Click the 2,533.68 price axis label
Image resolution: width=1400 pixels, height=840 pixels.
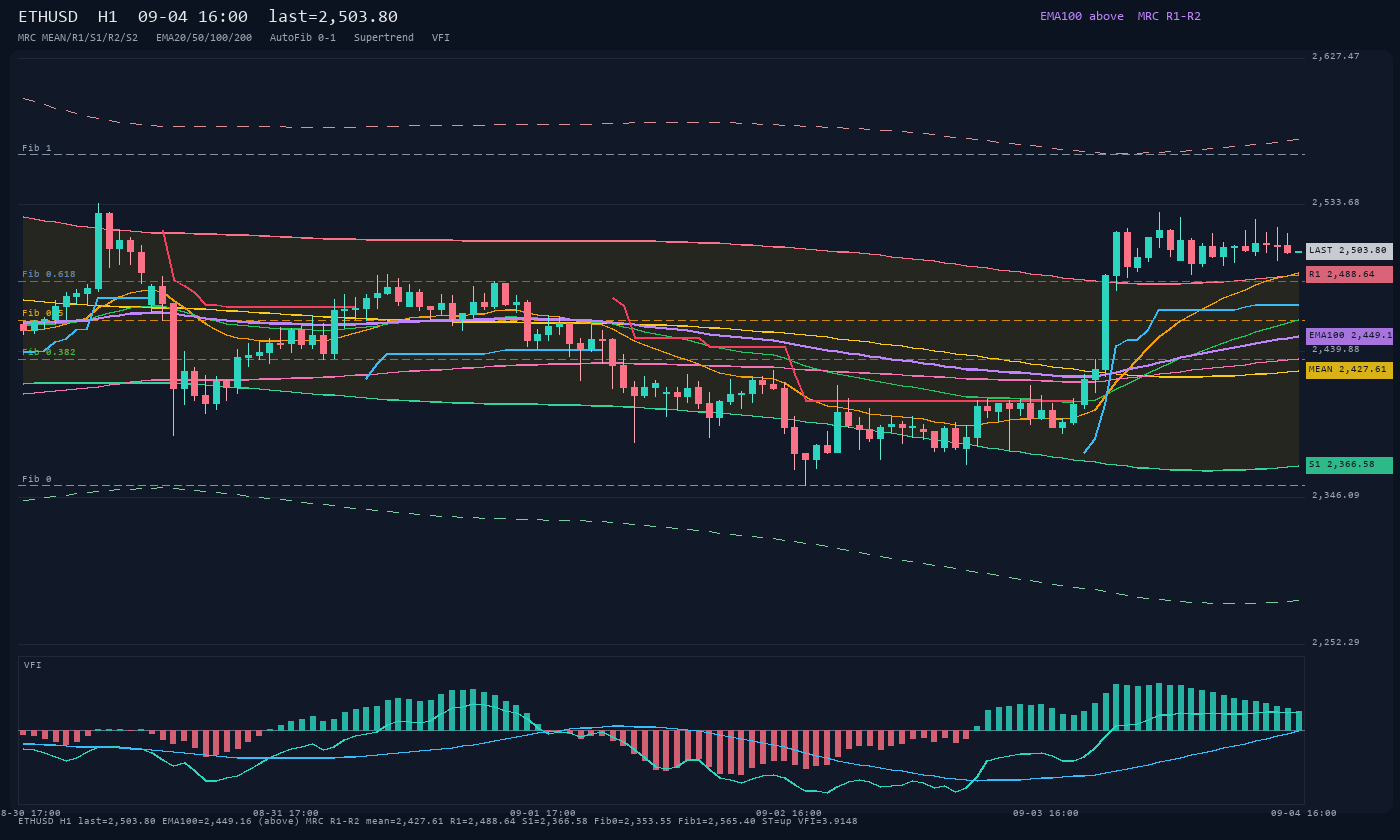pyautogui.click(x=1336, y=202)
